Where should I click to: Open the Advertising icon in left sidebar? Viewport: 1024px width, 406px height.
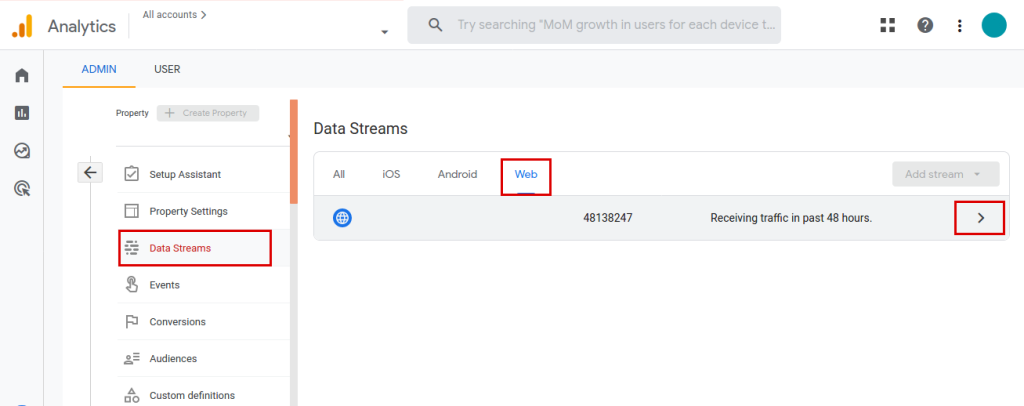(x=21, y=188)
